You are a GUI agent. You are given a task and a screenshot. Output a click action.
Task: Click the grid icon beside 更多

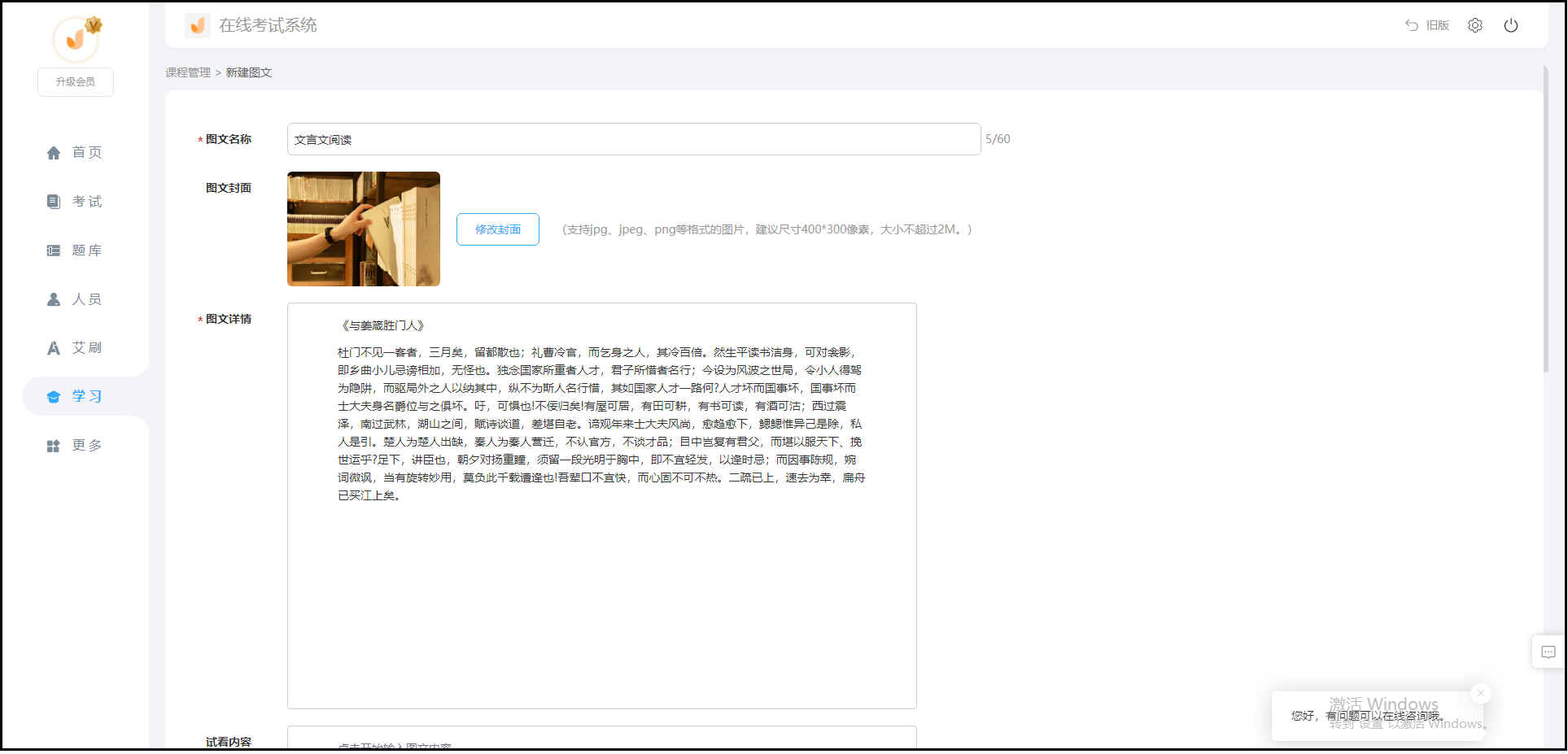coord(54,446)
